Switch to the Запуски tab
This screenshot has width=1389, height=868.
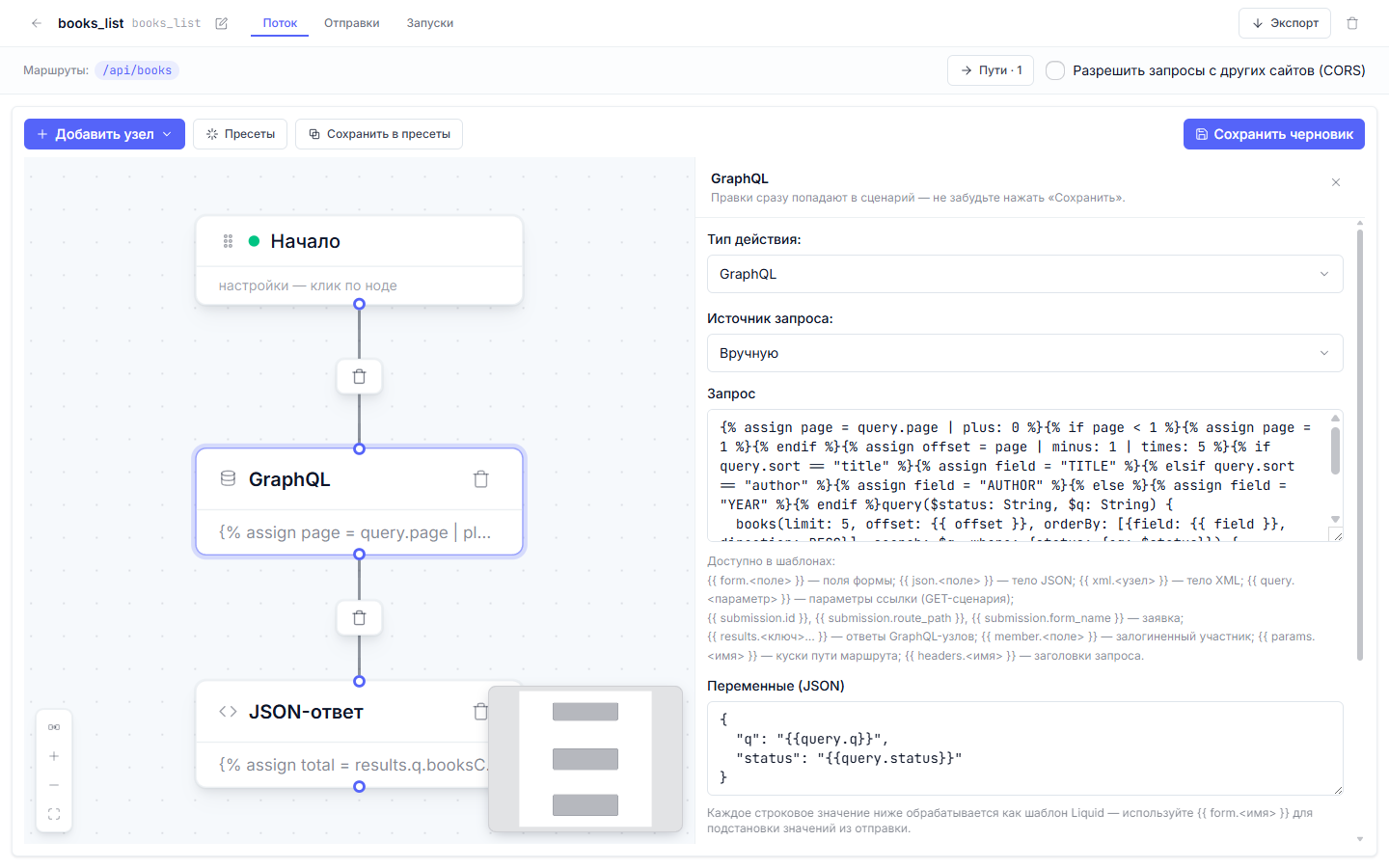[429, 23]
